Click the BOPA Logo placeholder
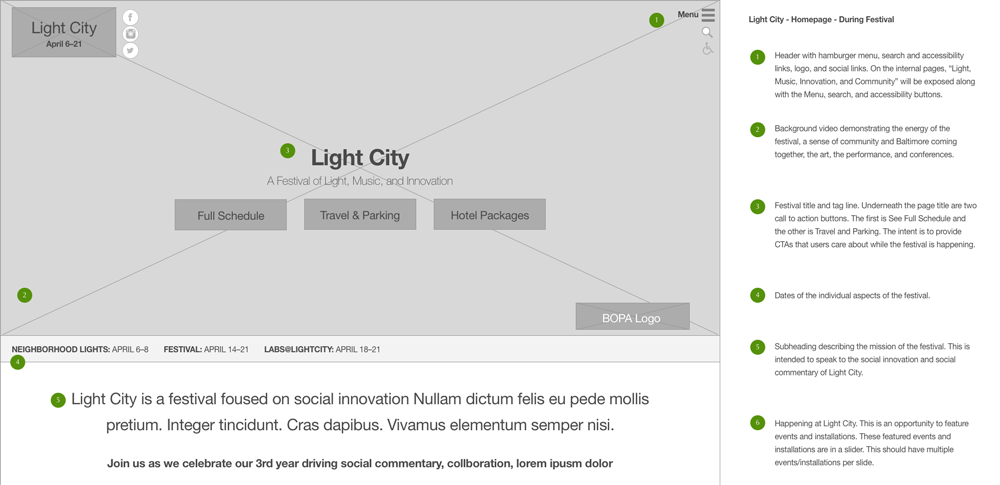Screen dimensions: 1000x485 coord(632,317)
